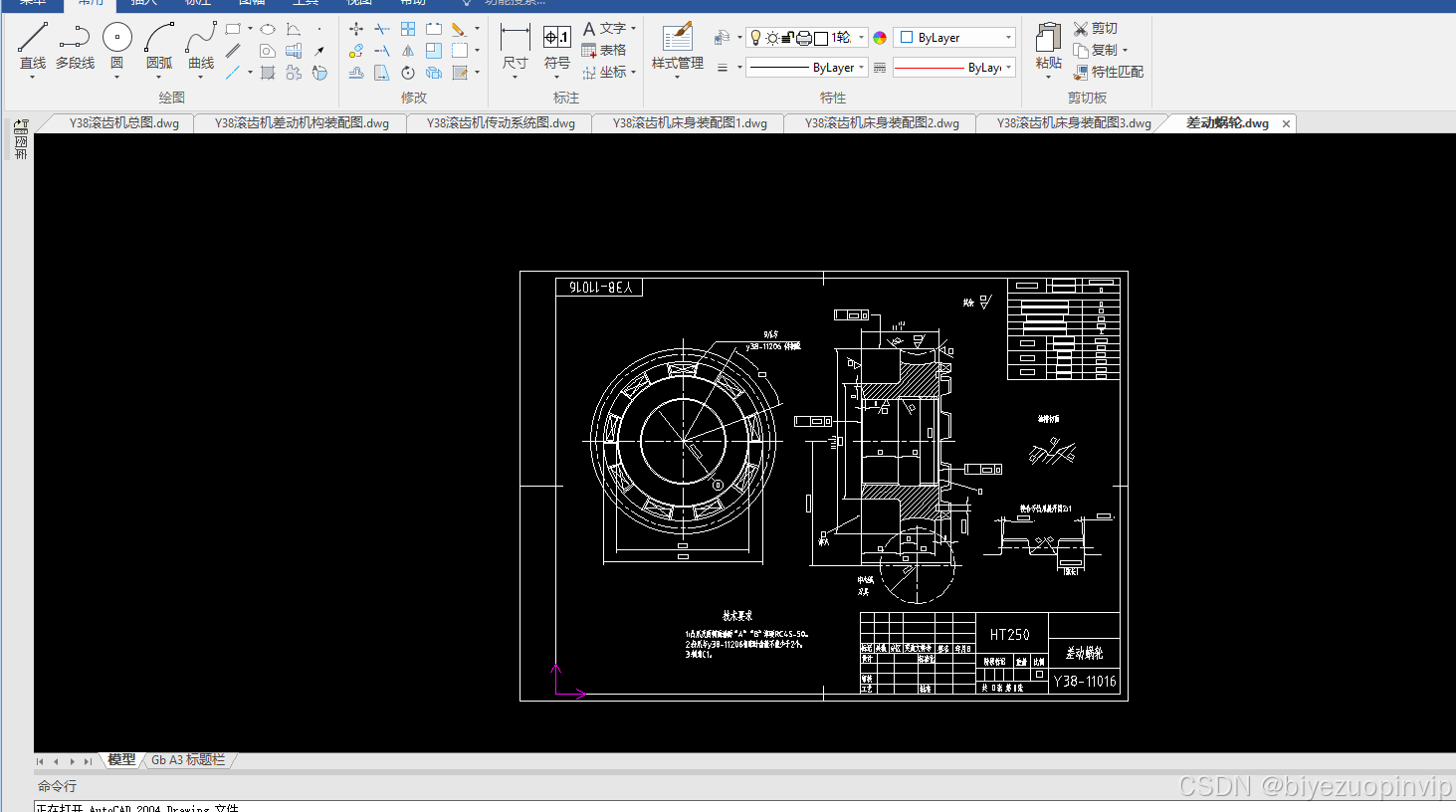Select the Gb A3 标题栏 layout tab

pyautogui.click(x=188, y=760)
